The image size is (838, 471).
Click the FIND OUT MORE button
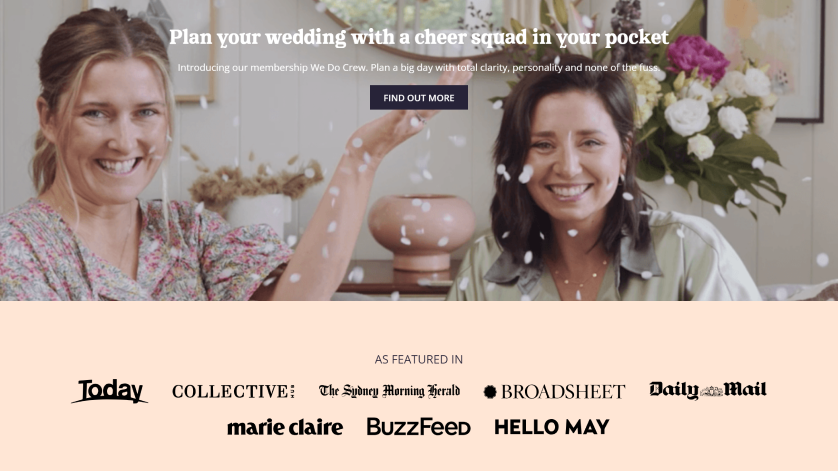(x=418, y=97)
